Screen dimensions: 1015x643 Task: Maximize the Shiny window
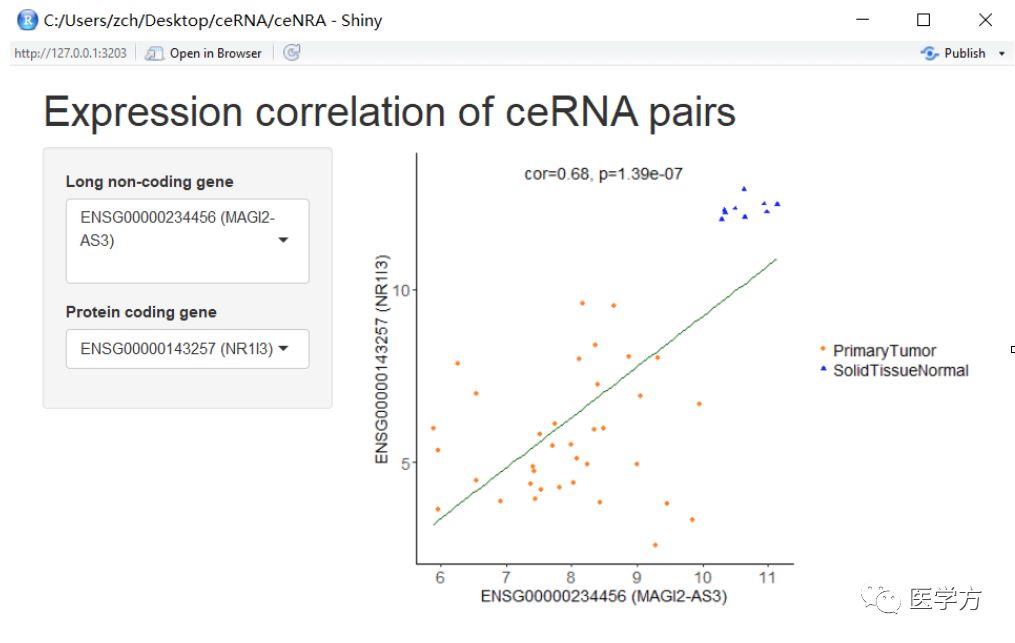tap(924, 20)
